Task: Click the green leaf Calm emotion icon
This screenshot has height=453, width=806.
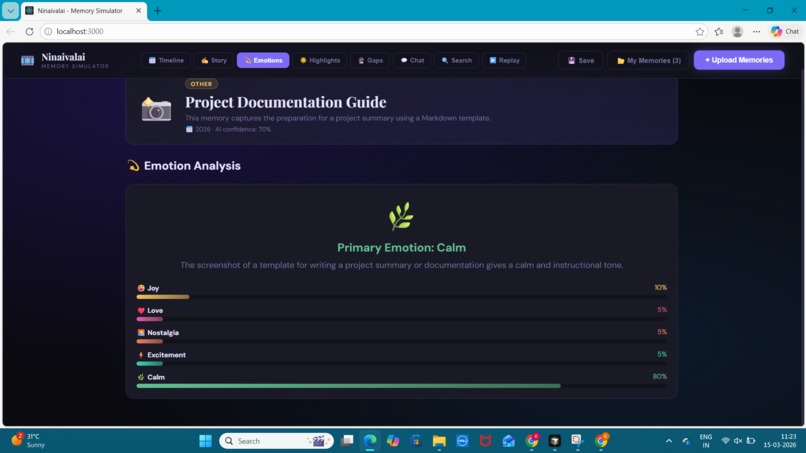Action: click(x=401, y=216)
